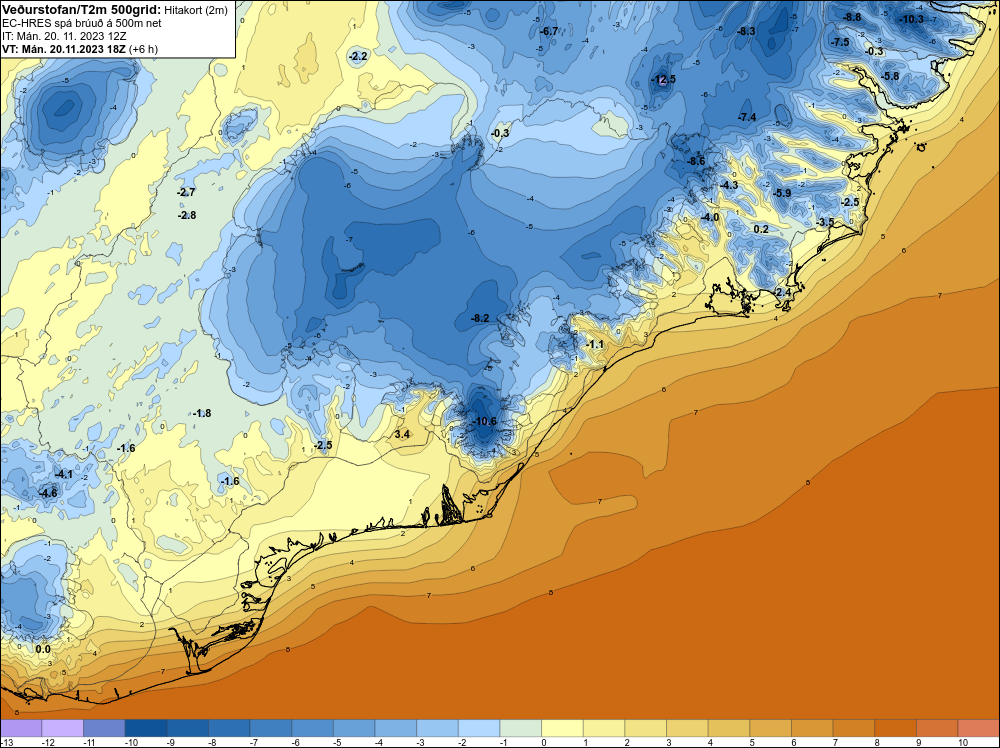
Task: Click the -13 label in the color legend
Action: coord(6,742)
